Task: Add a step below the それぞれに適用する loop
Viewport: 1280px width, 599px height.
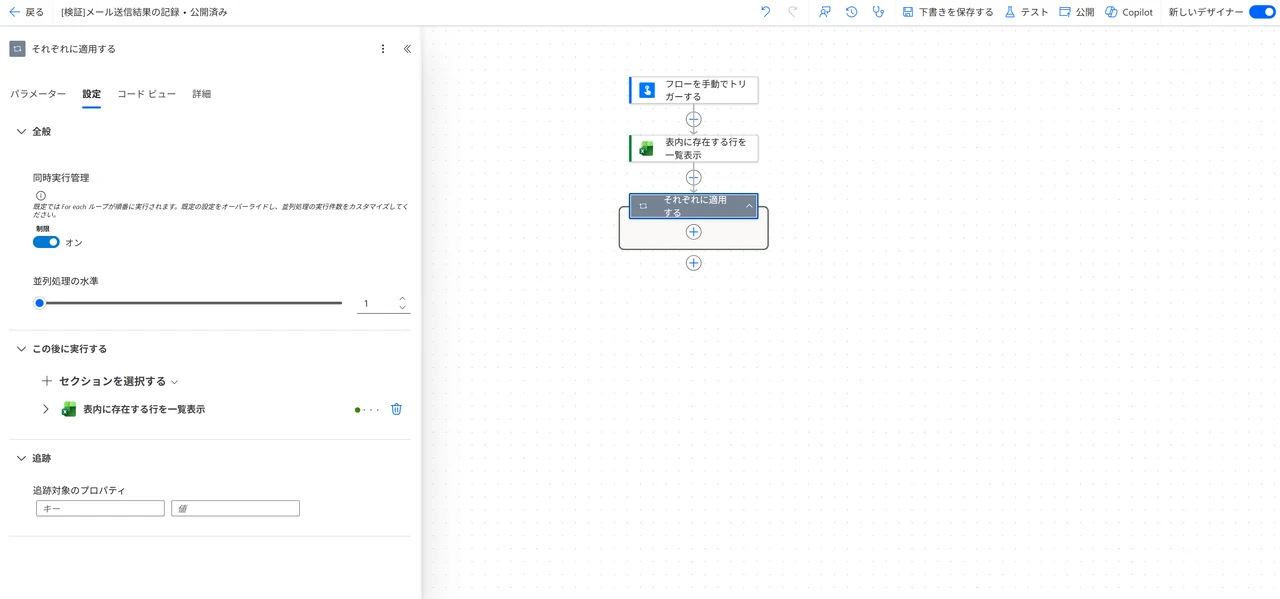Action: coord(694,263)
